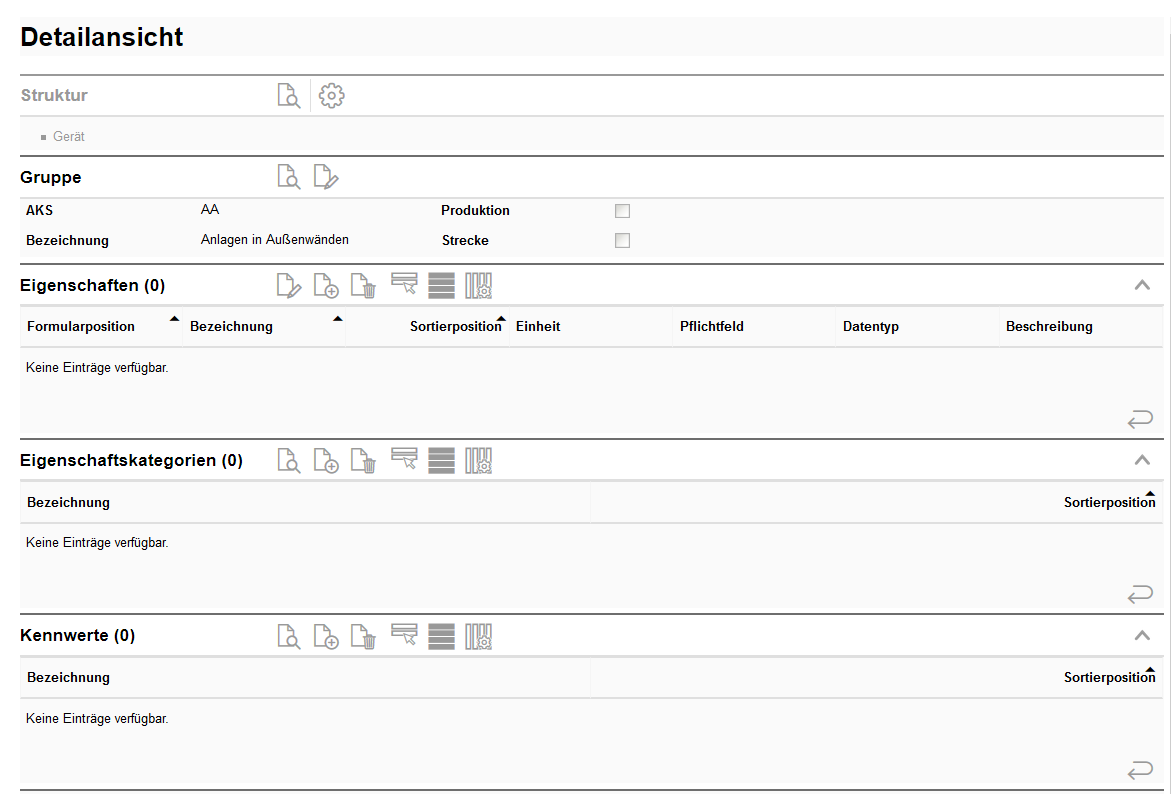1171x794 pixels.
Task: Click delete icon in Eigenschaftskategorien toolbar
Action: (x=363, y=461)
